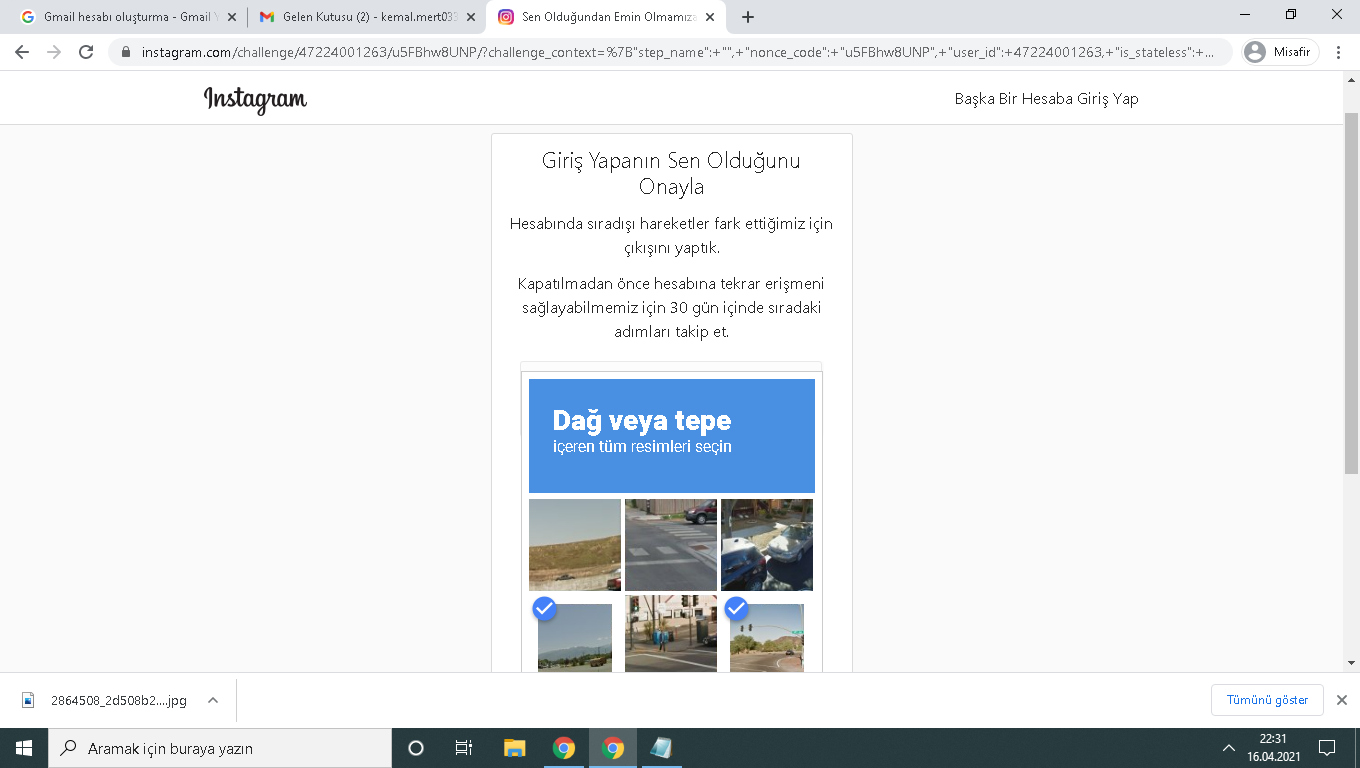Click the Instagram logo

pos(255,99)
